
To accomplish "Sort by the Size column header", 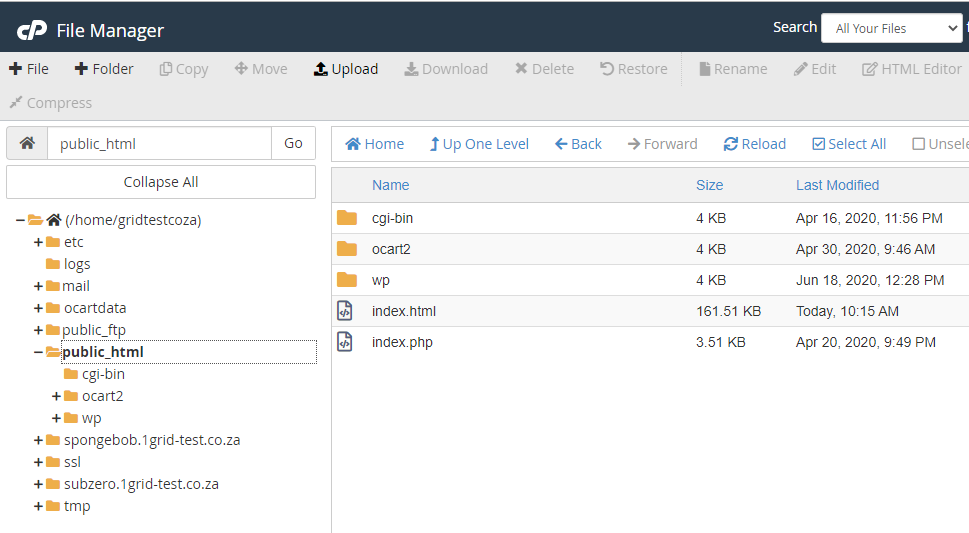I will [x=709, y=185].
